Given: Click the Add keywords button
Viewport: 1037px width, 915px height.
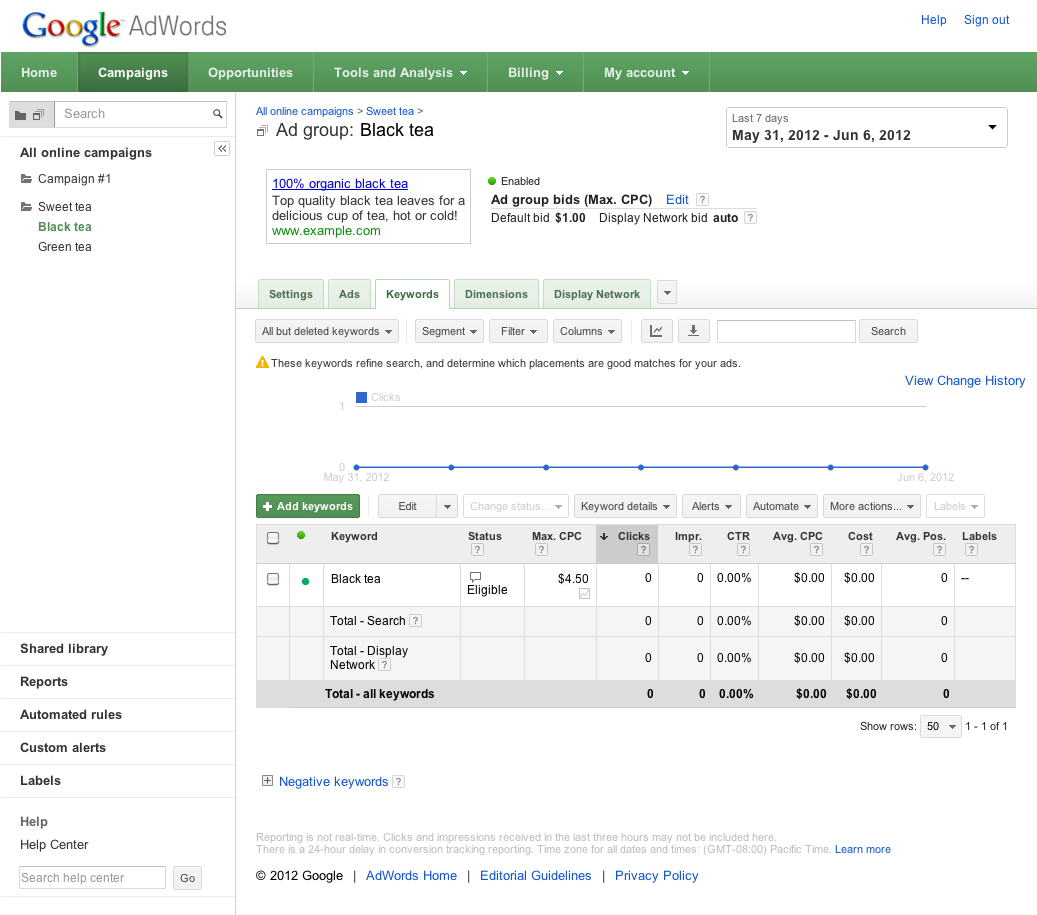Looking at the screenshot, I should click(308, 506).
